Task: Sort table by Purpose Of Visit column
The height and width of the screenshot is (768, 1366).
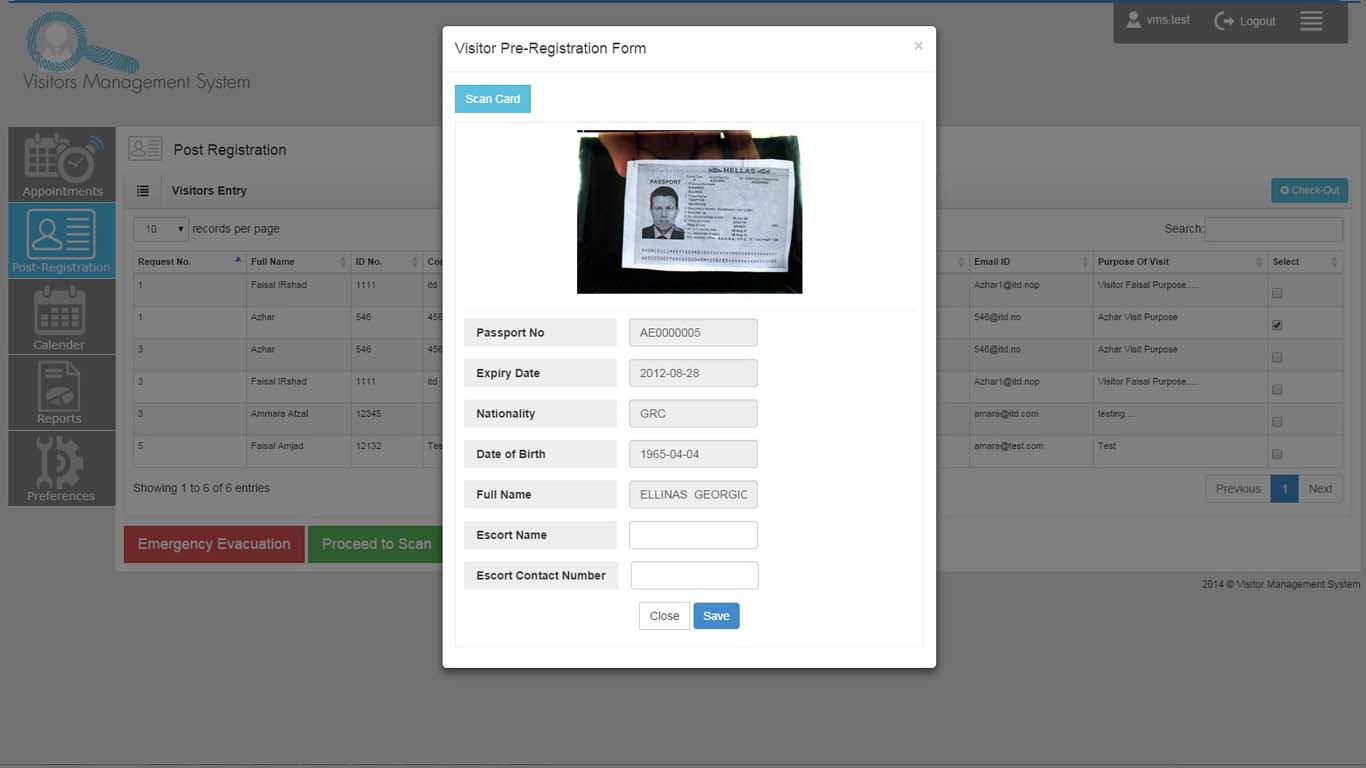Action: (x=1180, y=262)
